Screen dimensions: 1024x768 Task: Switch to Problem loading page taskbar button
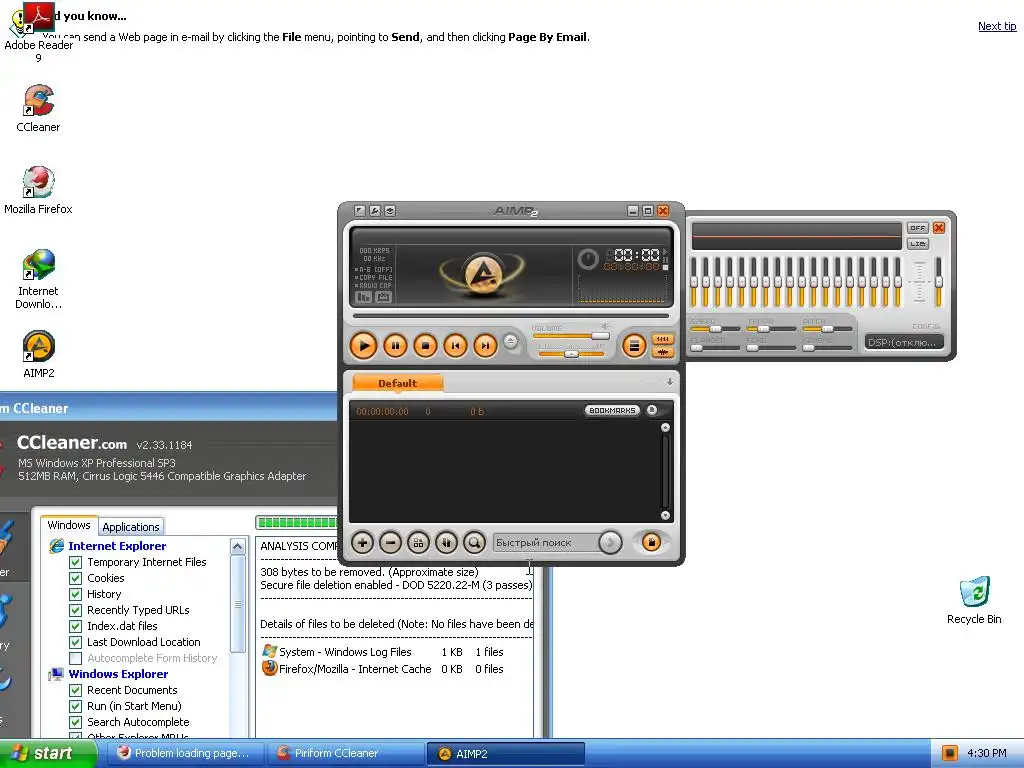tap(185, 753)
